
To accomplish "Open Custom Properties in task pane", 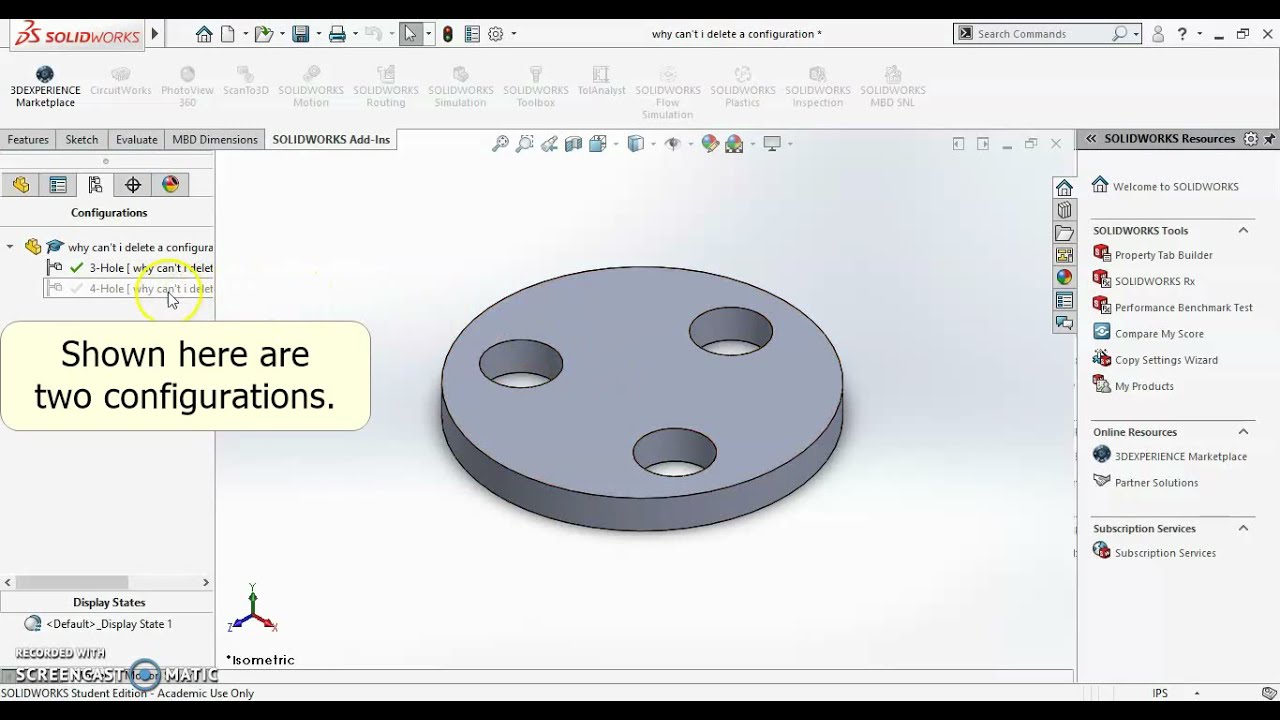I will [x=1064, y=300].
